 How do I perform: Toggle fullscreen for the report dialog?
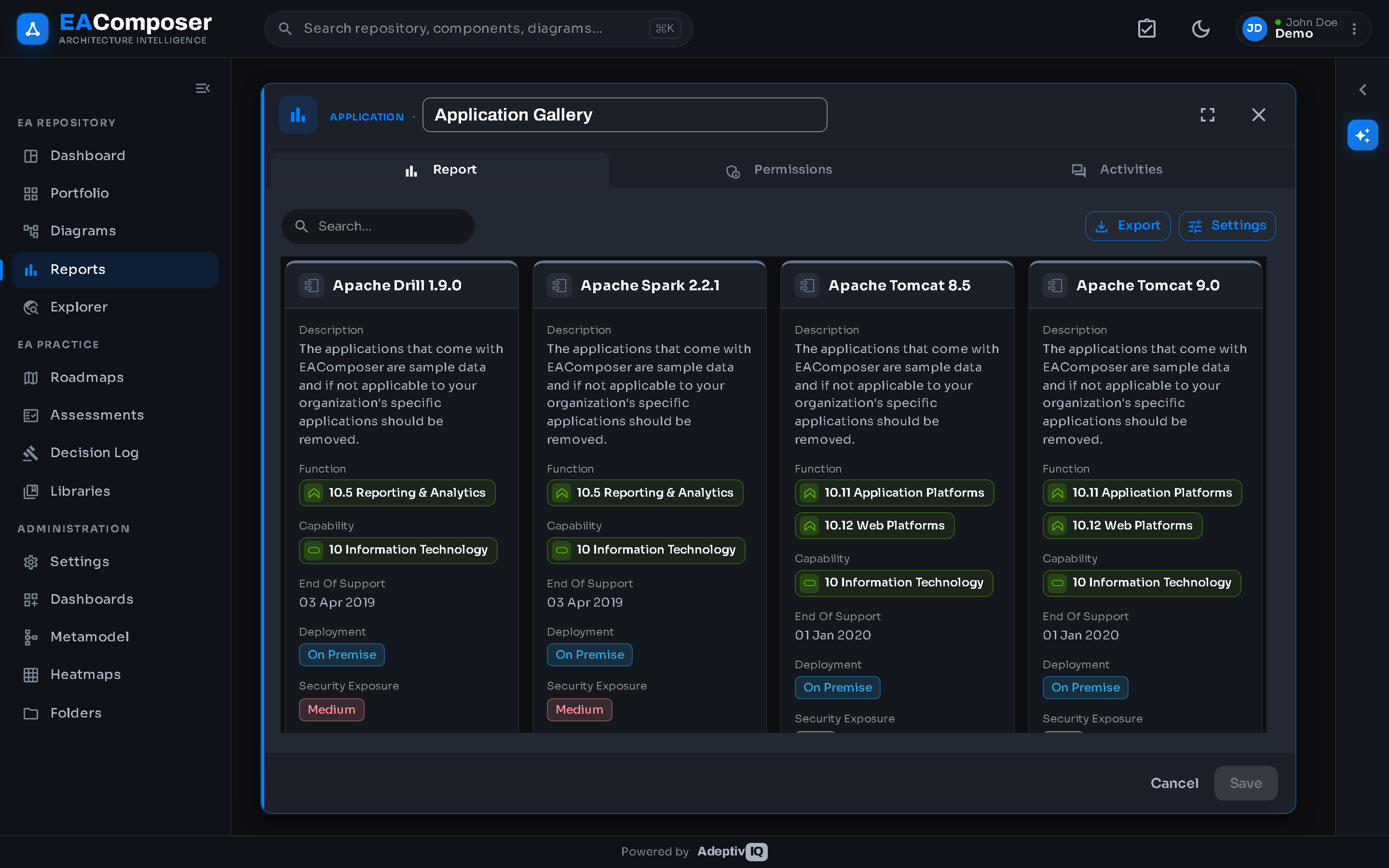(x=1207, y=115)
